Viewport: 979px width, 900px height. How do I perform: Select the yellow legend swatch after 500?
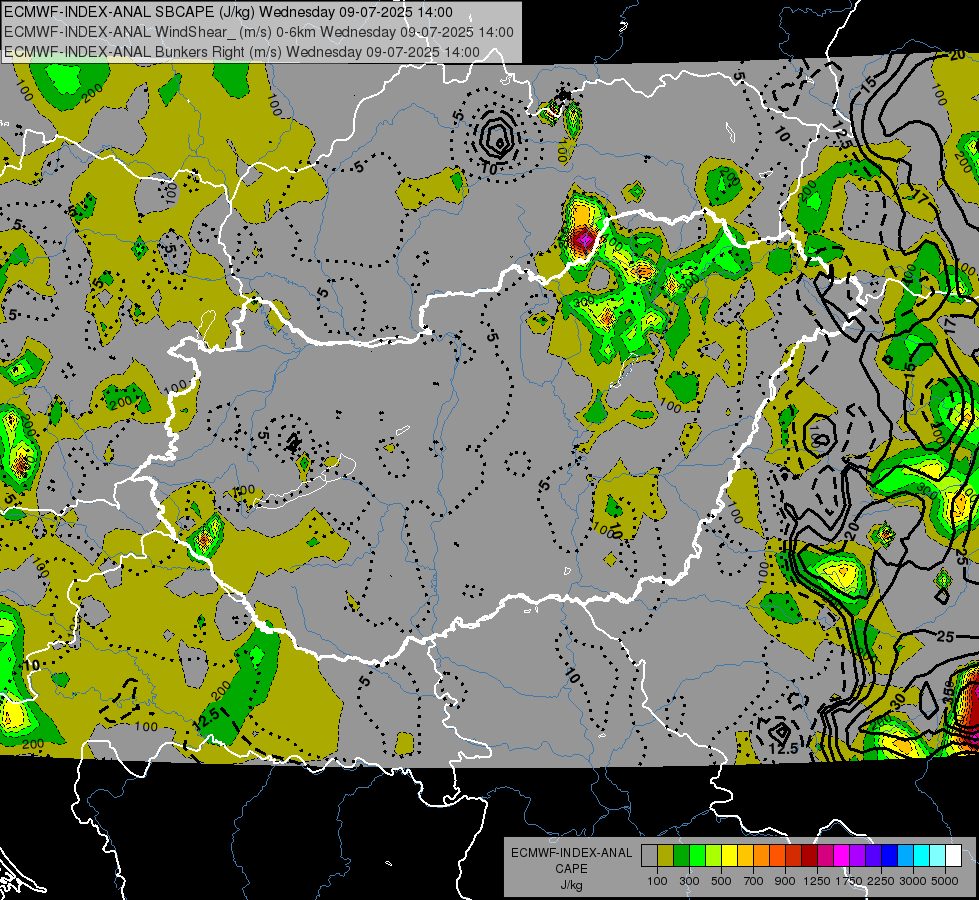729,856
